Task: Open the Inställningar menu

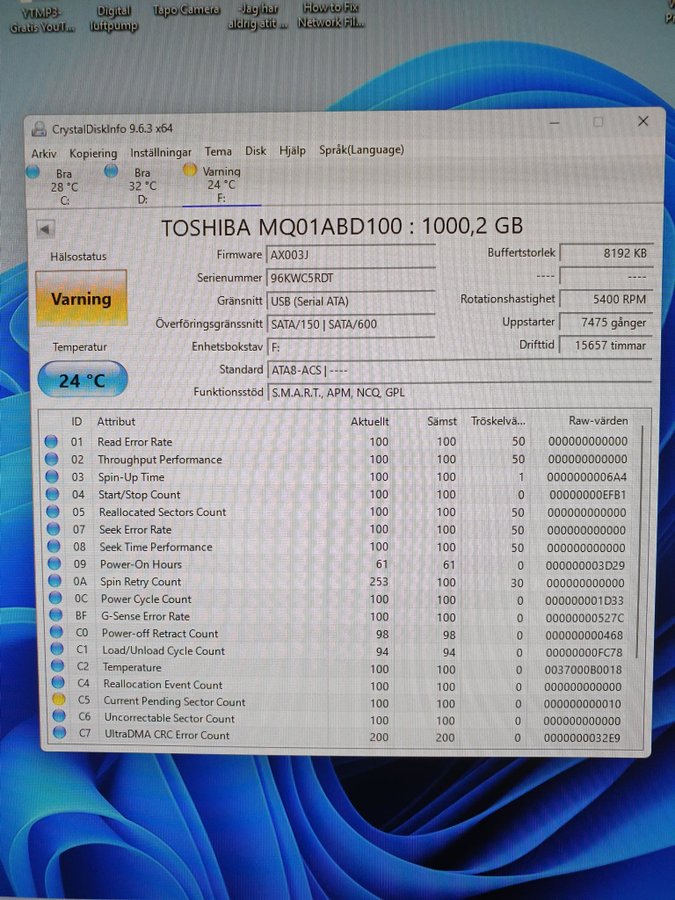Action: coord(160,153)
